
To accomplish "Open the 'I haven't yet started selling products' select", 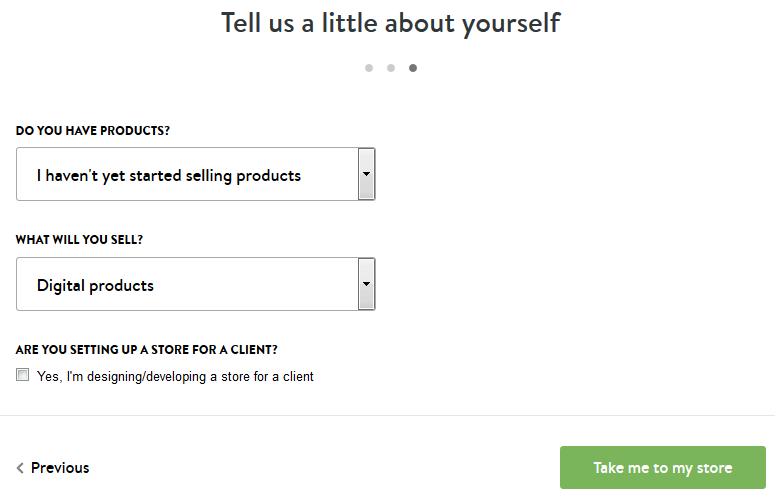I will pos(187,175).
